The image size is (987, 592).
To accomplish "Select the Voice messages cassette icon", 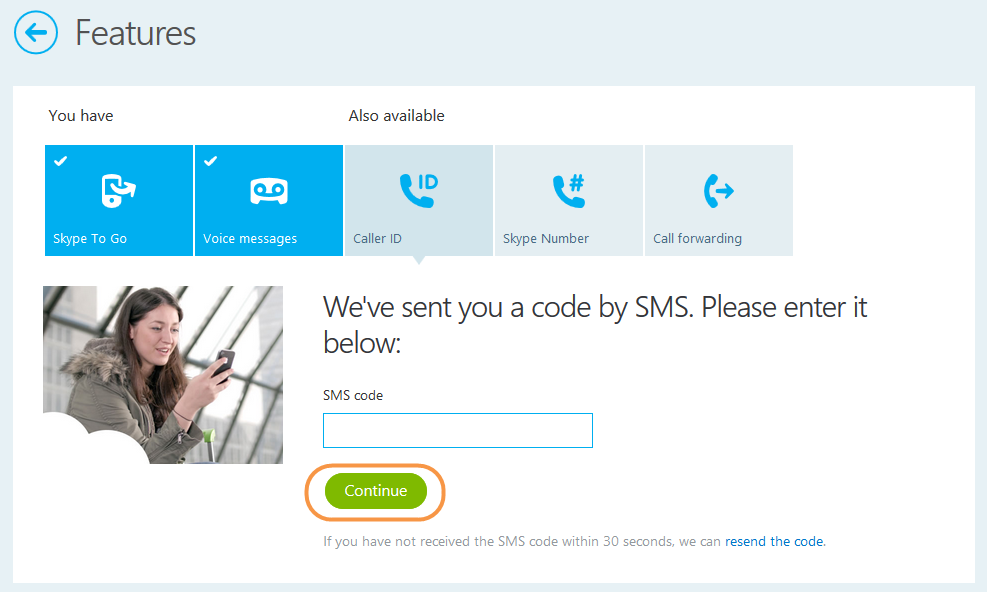I will [269, 191].
